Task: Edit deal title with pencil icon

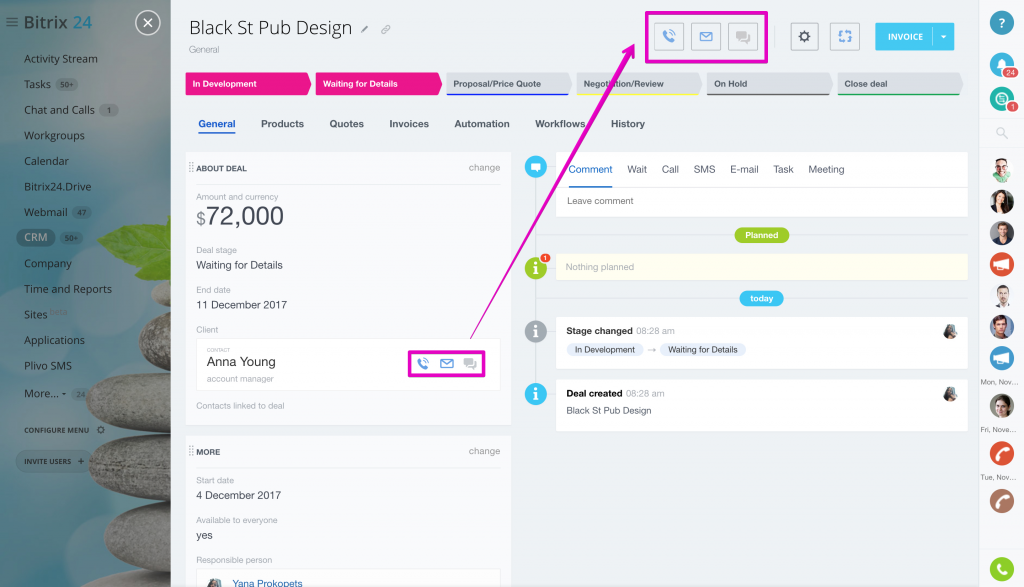Action: pos(365,29)
